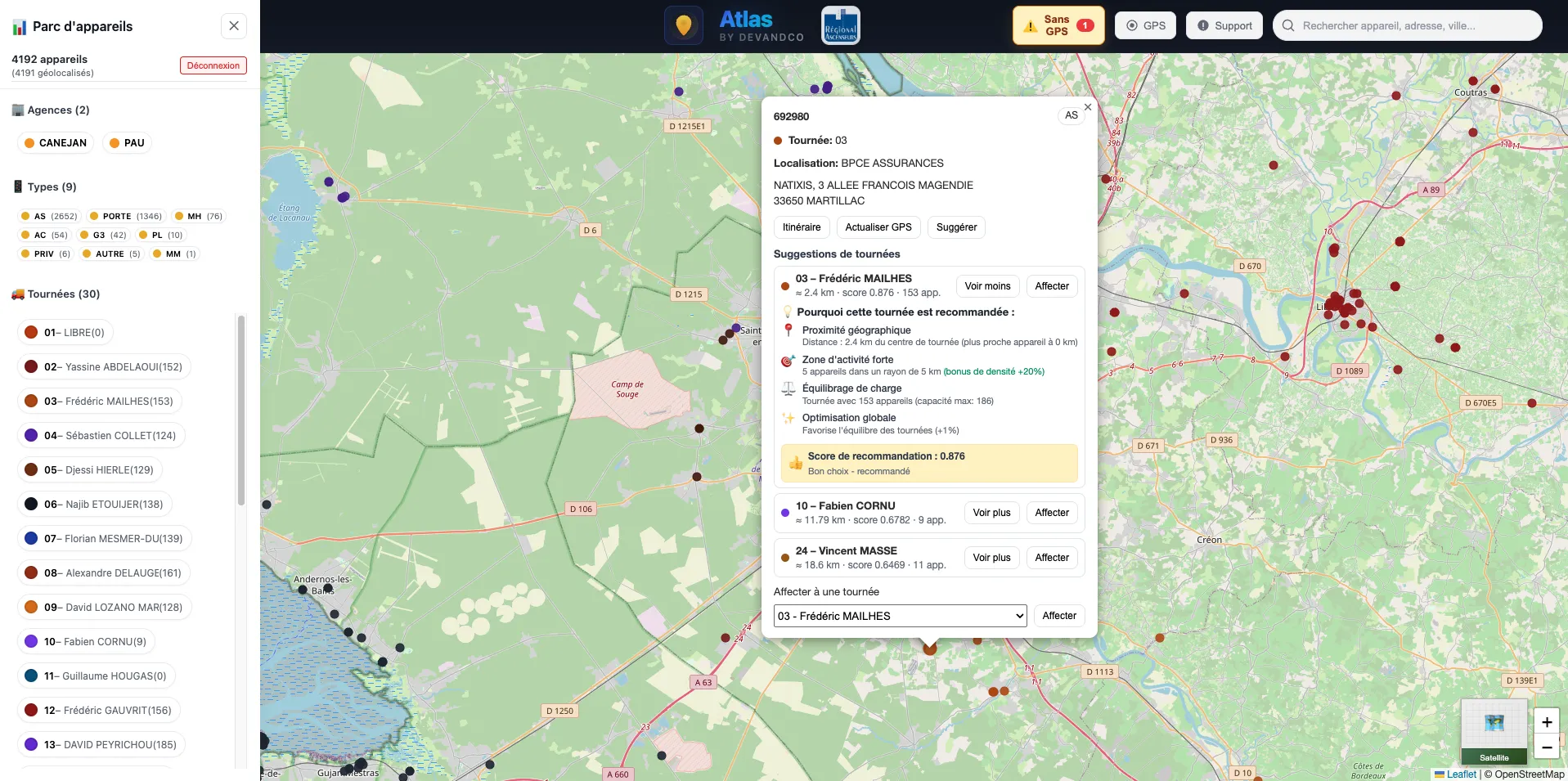Expand details for 10 – Fabien CORNU suggestion
Image resolution: width=1568 pixels, height=781 pixels.
[x=991, y=513]
